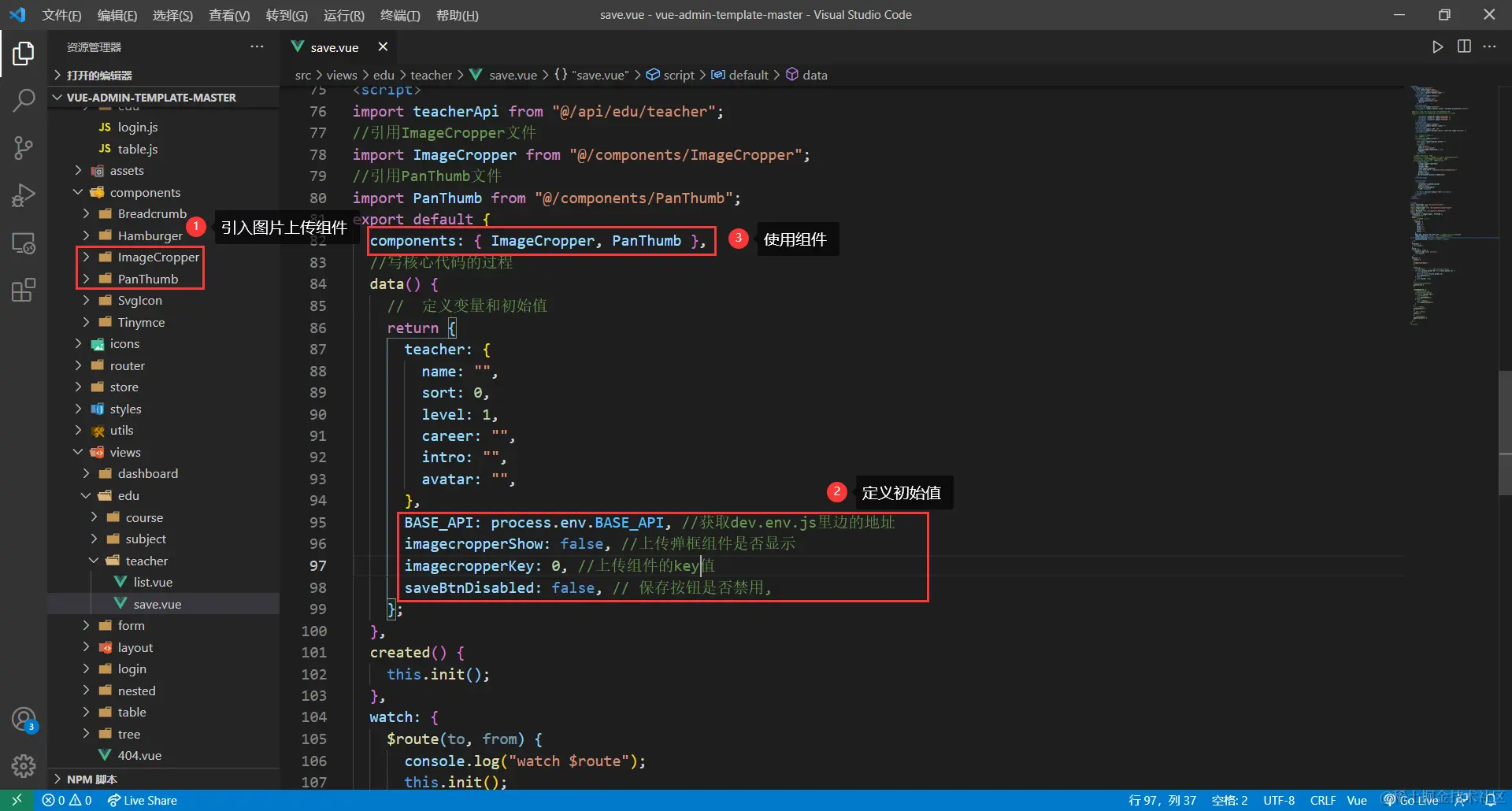Open the Source Control view
The width and height of the screenshot is (1512, 811).
click(24, 148)
